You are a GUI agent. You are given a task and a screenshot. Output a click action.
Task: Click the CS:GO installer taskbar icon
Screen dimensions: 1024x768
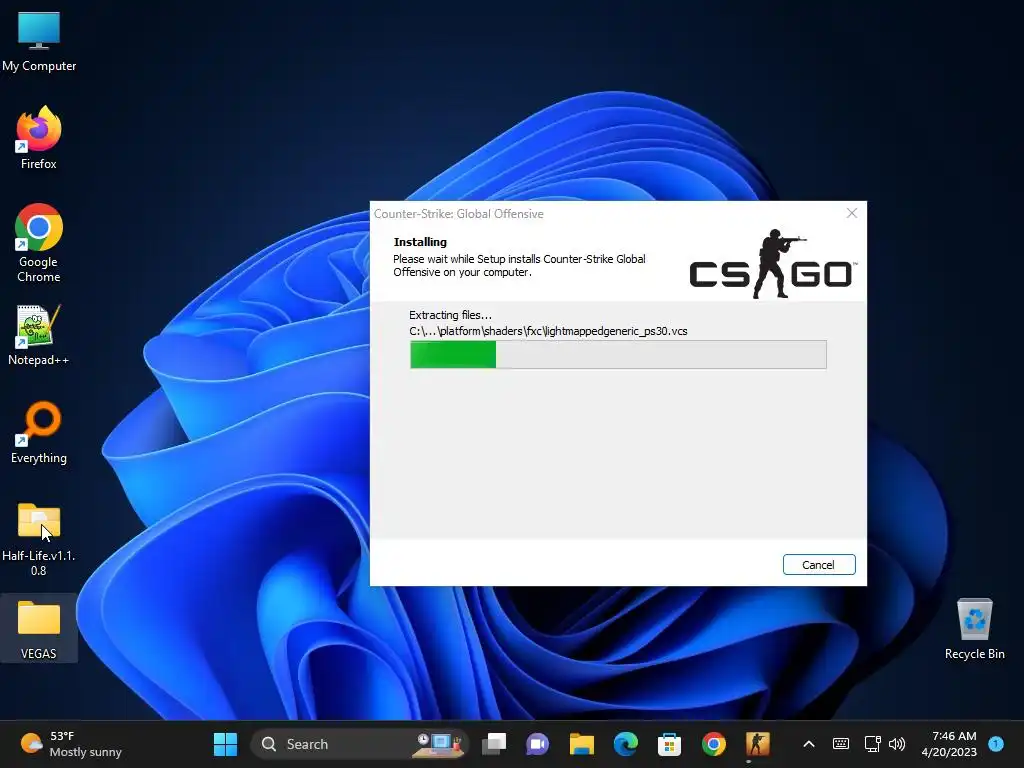click(x=758, y=744)
